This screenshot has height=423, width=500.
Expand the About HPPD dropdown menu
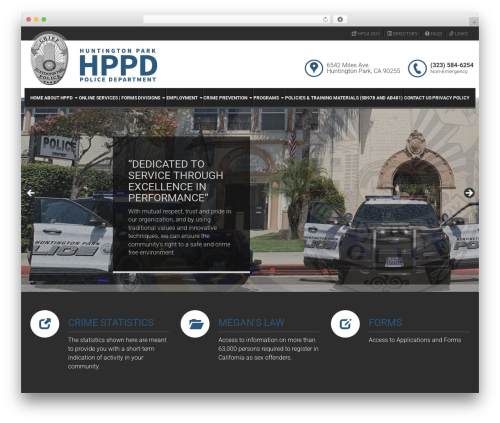[61, 98]
